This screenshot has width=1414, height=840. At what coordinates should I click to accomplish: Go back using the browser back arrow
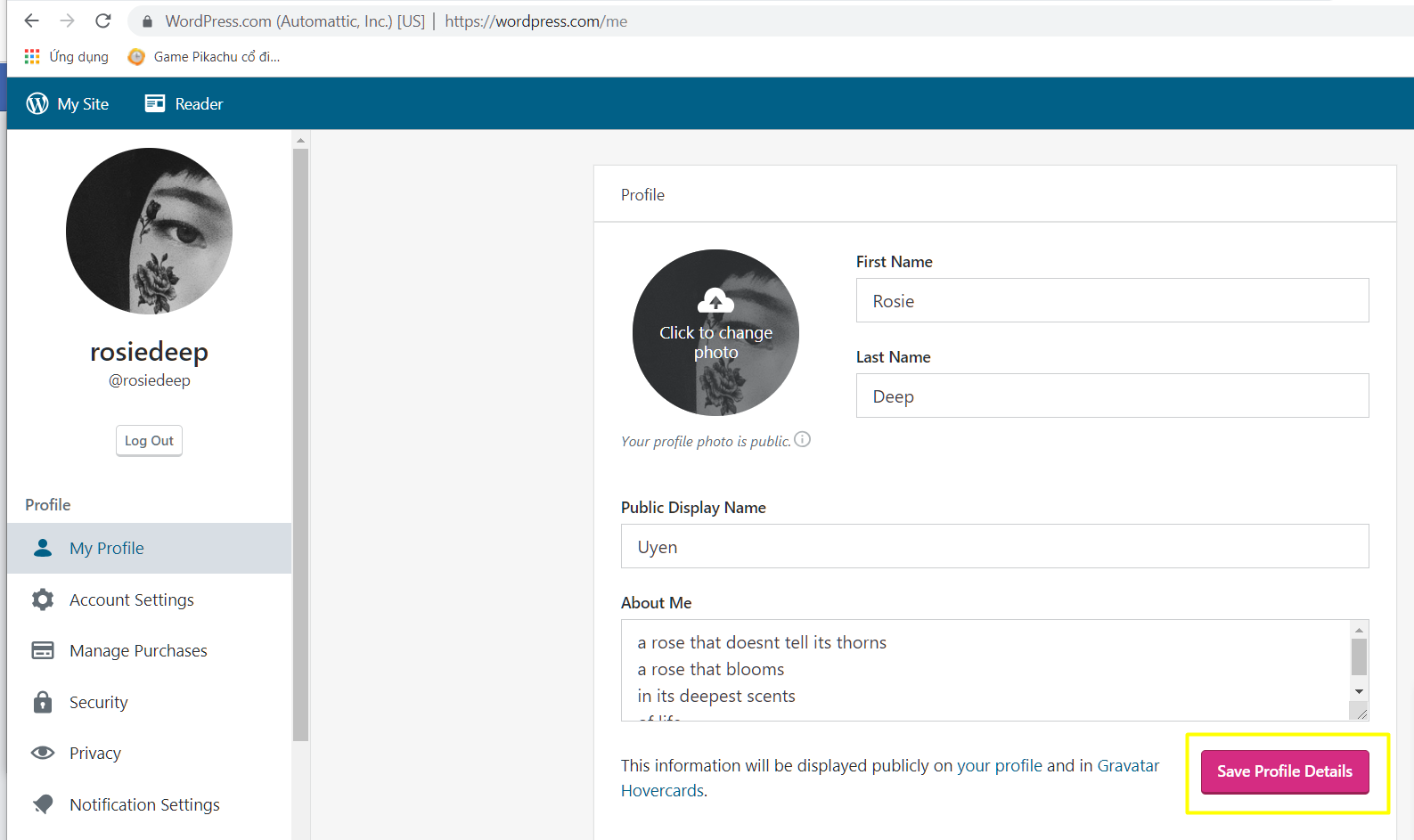[x=32, y=20]
